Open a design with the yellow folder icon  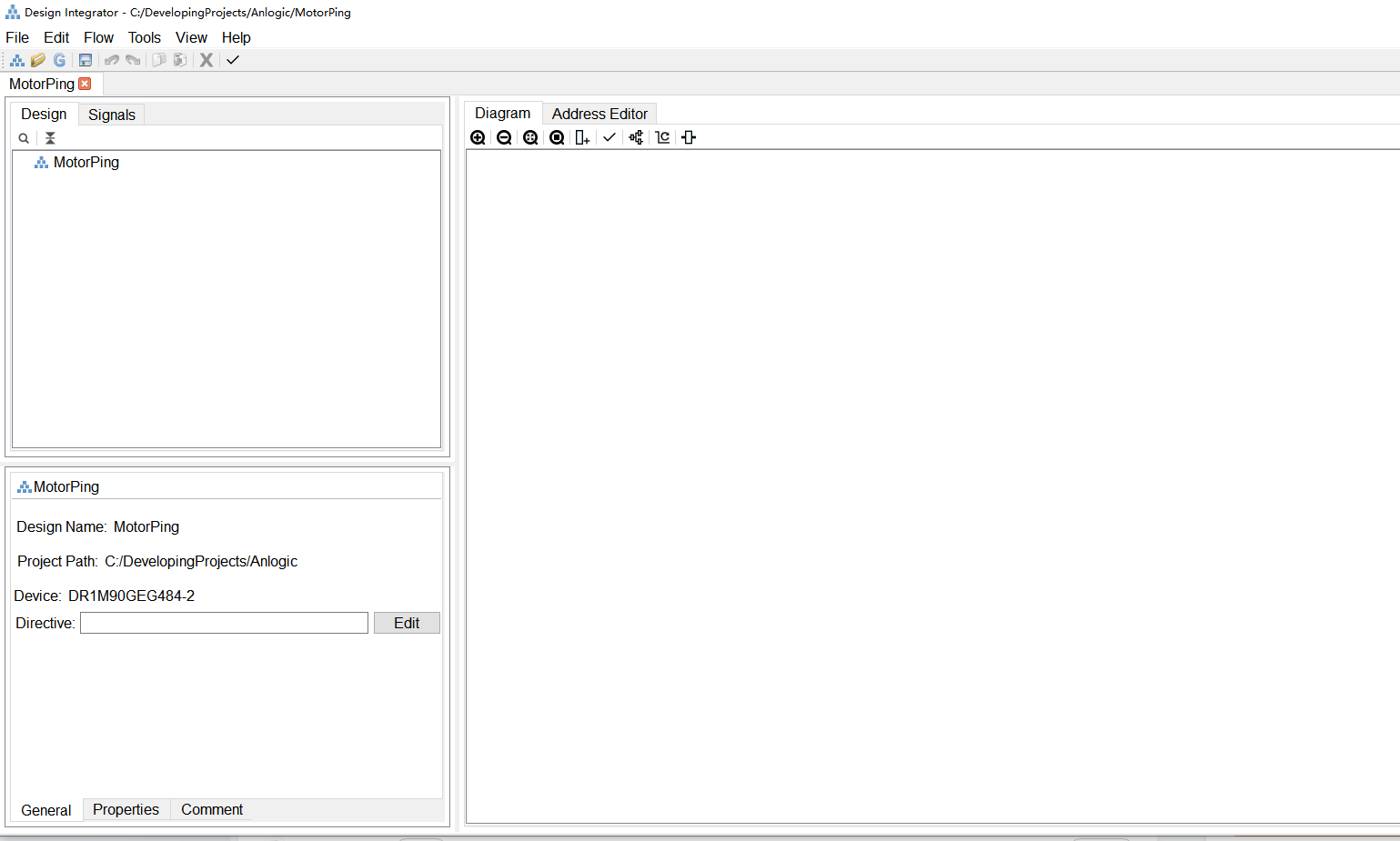click(38, 60)
